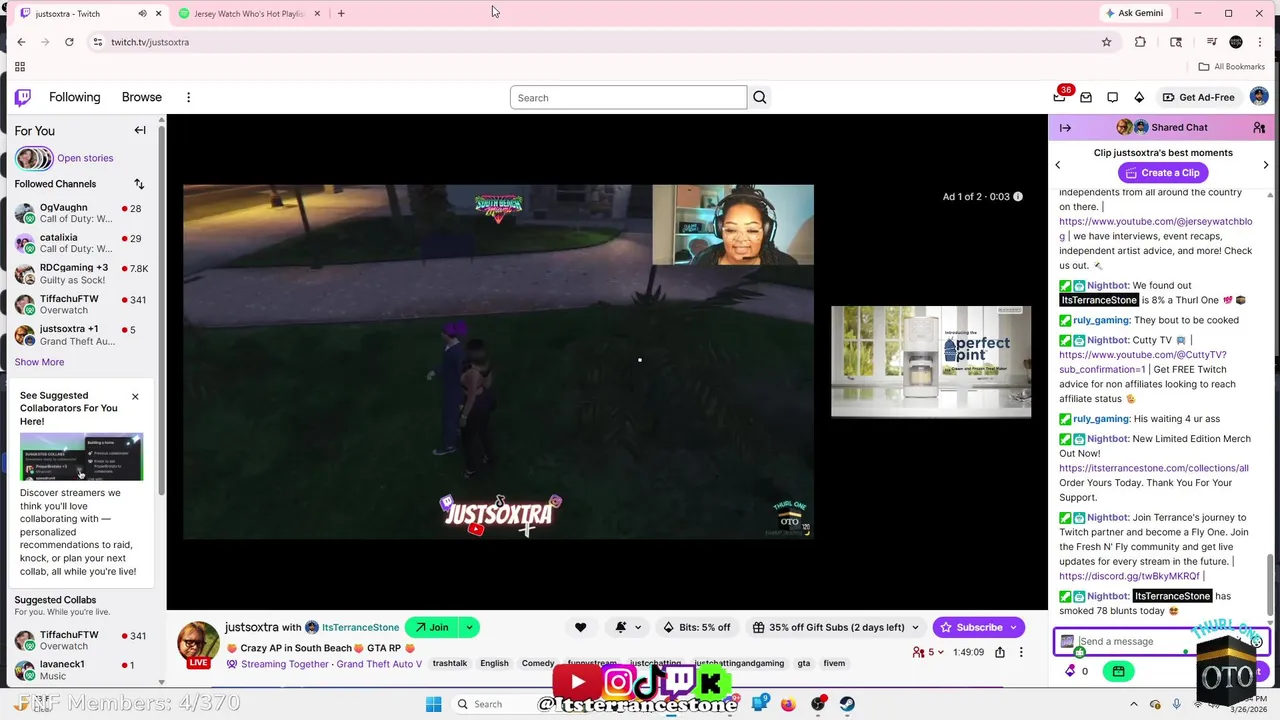Image resolution: width=1280 pixels, height=720 pixels.
Task: Open catalixia channel in sidebar
Action: tap(80, 243)
